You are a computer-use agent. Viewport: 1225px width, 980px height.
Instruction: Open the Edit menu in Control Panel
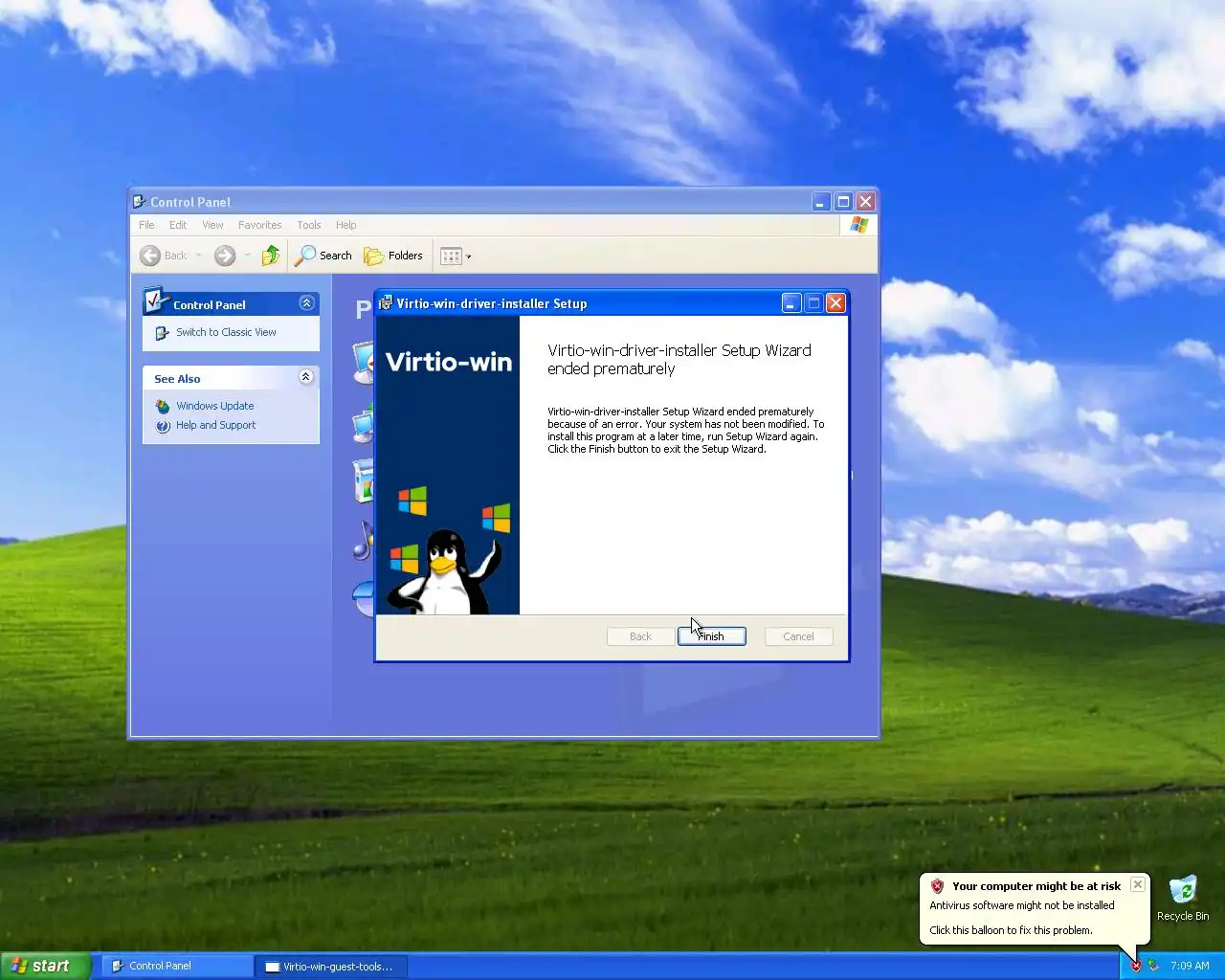tap(178, 225)
